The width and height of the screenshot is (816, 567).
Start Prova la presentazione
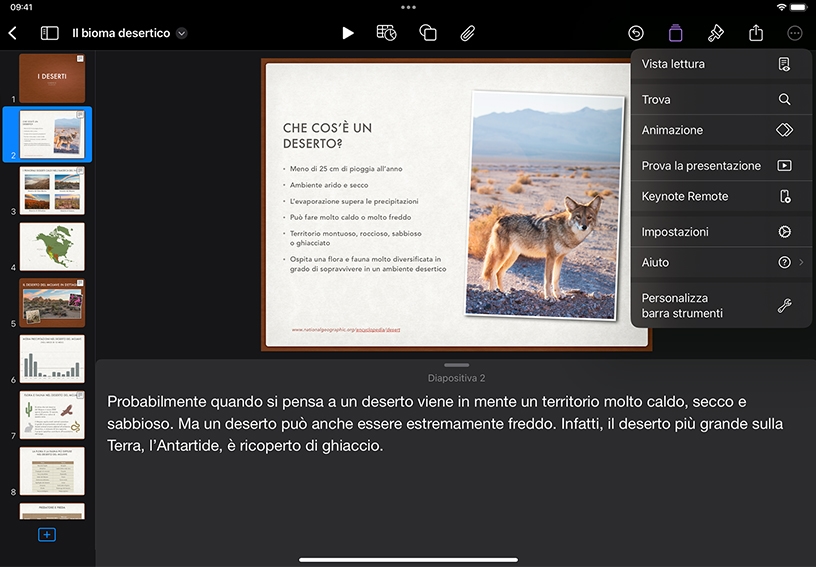tap(721, 165)
